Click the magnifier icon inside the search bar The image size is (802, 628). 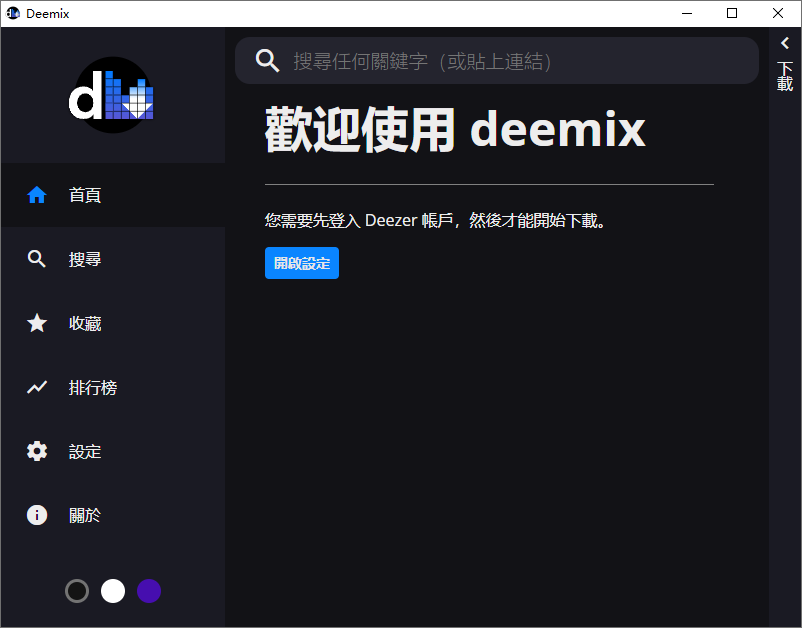coord(267,60)
